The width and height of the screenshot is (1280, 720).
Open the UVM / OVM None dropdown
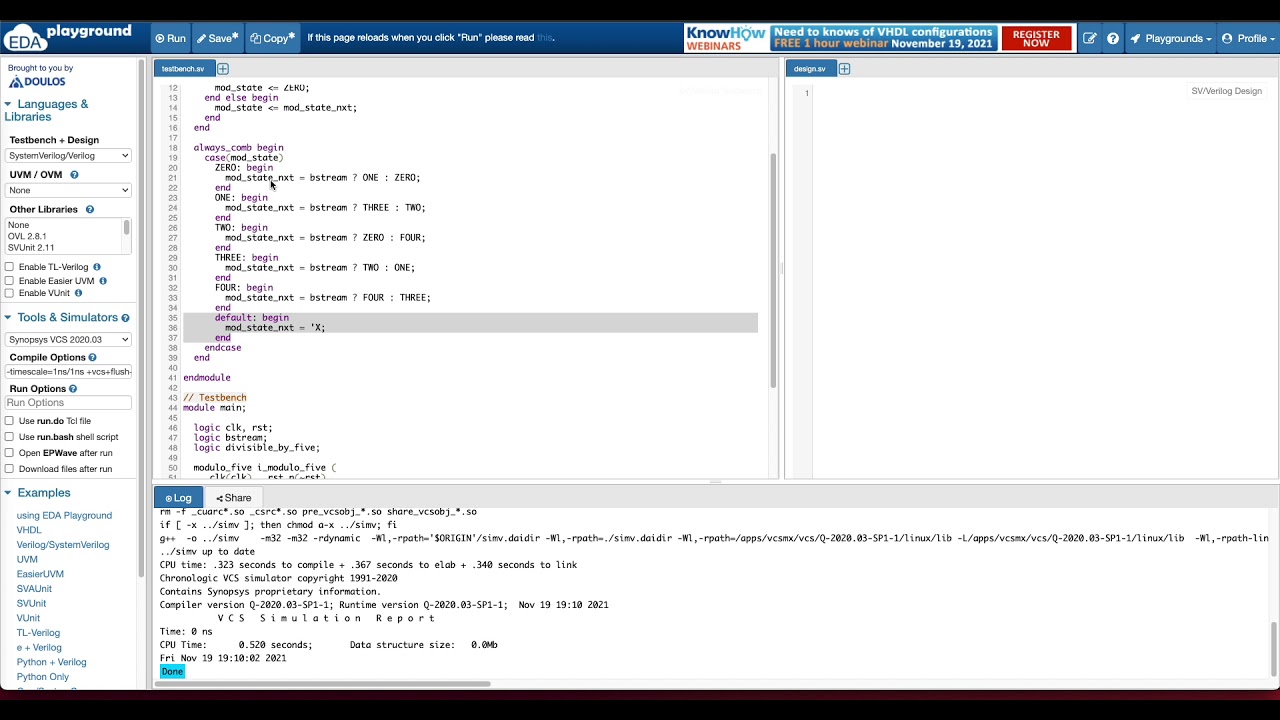coord(68,190)
